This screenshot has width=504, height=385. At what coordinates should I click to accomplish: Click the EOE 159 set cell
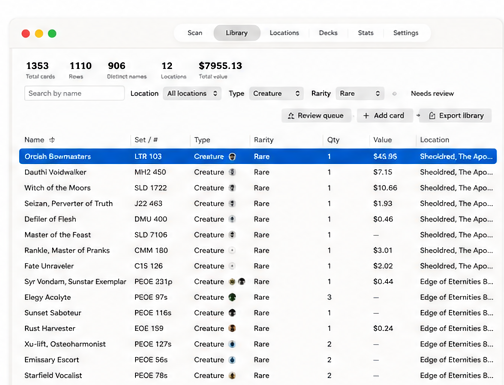(149, 328)
